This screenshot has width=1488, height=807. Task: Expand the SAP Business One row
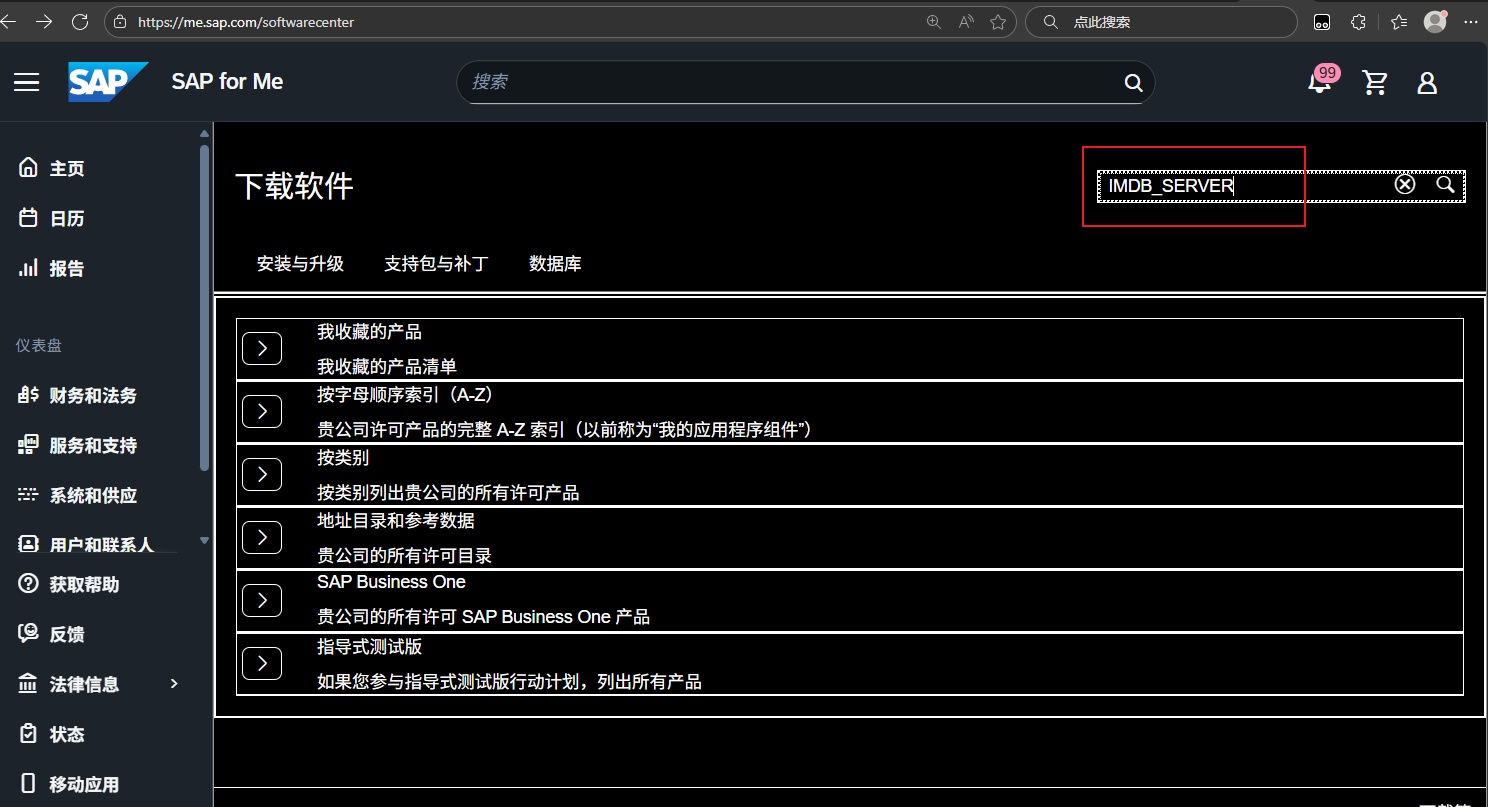coord(262,600)
